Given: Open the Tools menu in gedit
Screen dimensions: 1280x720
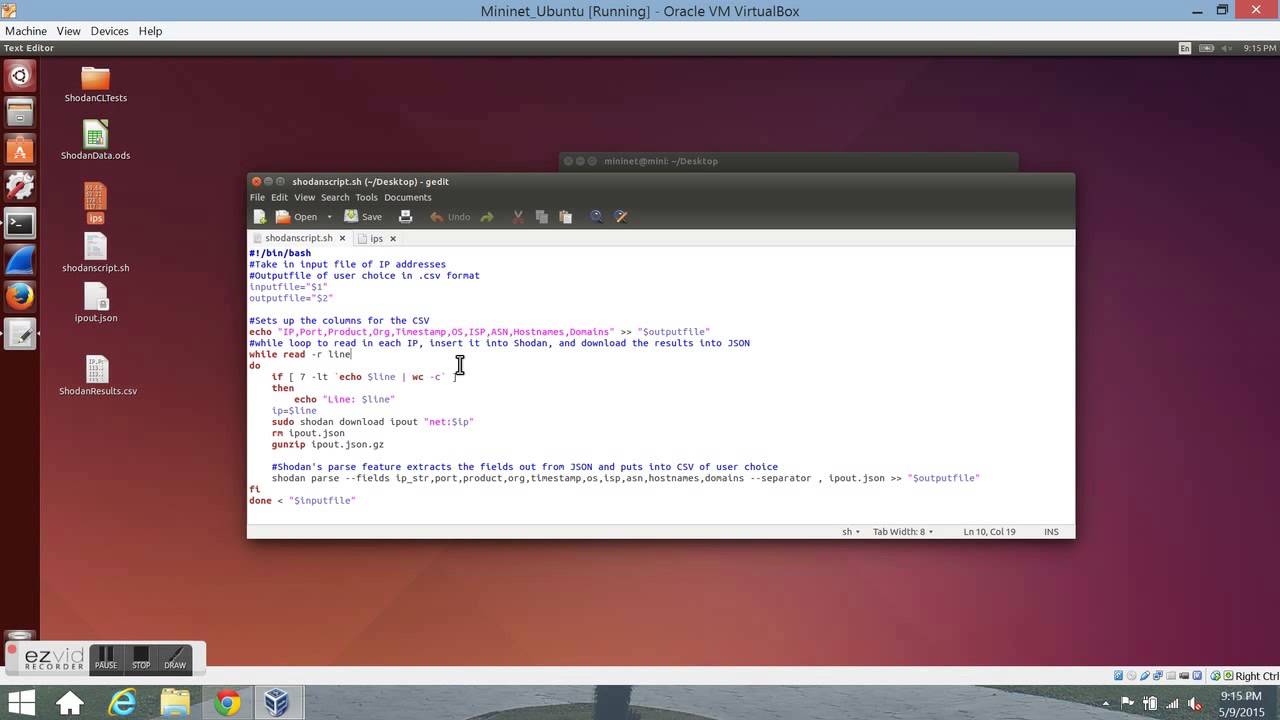Looking at the screenshot, I should [366, 197].
